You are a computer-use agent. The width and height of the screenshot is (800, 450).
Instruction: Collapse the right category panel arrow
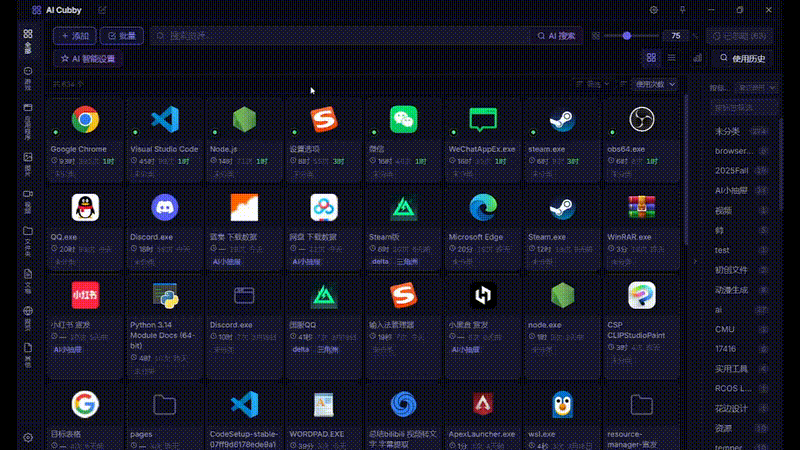click(695, 261)
